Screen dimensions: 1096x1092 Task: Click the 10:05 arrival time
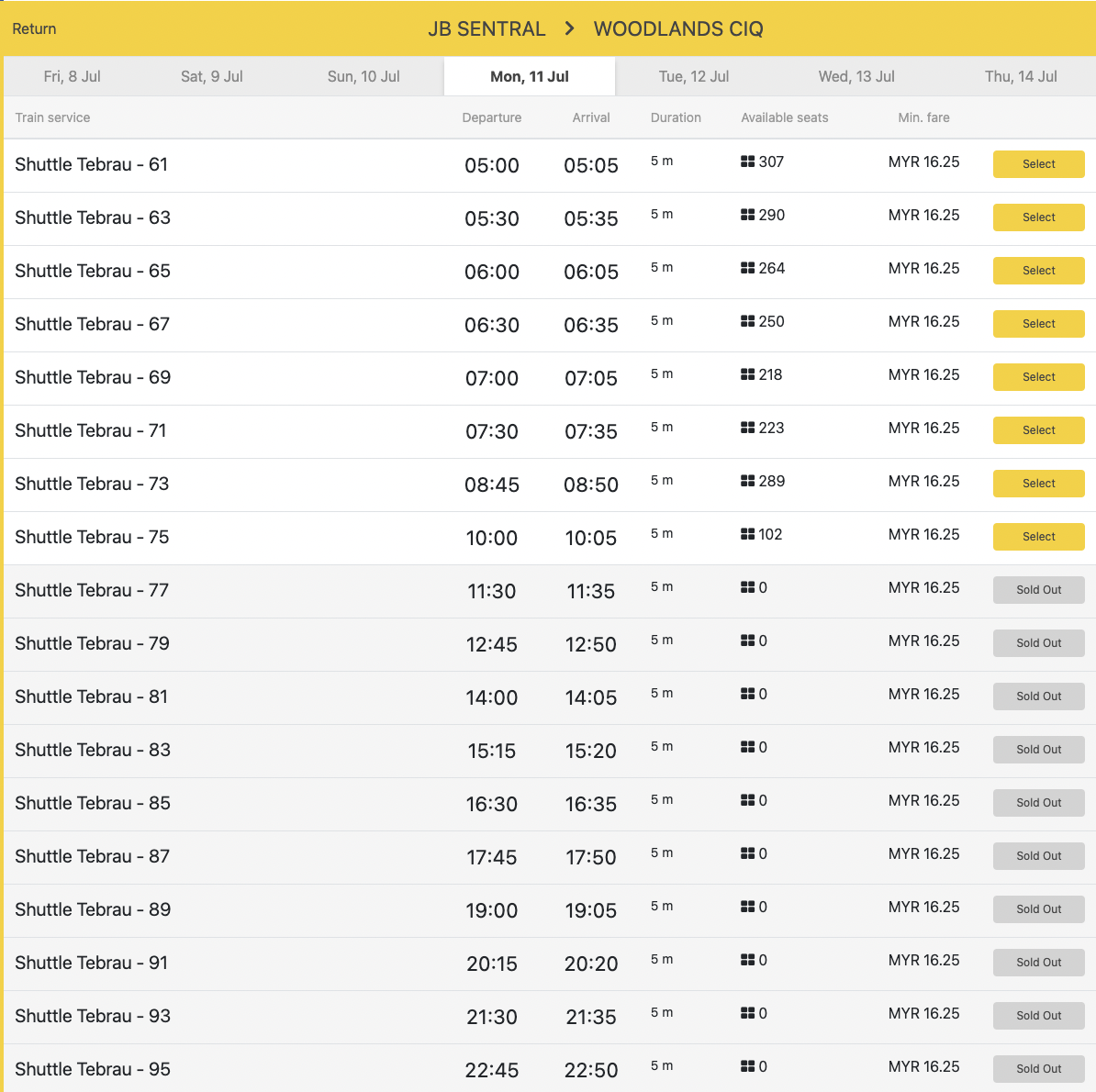[x=590, y=538]
